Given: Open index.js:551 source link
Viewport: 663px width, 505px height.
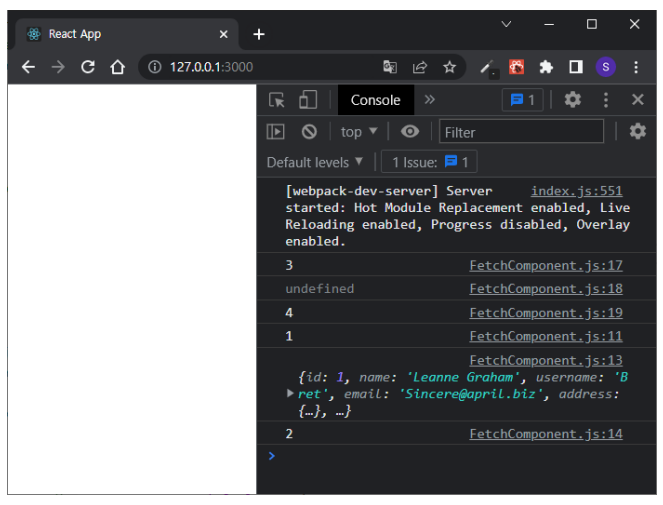Looking at the screenshot, I should [576, 191].
